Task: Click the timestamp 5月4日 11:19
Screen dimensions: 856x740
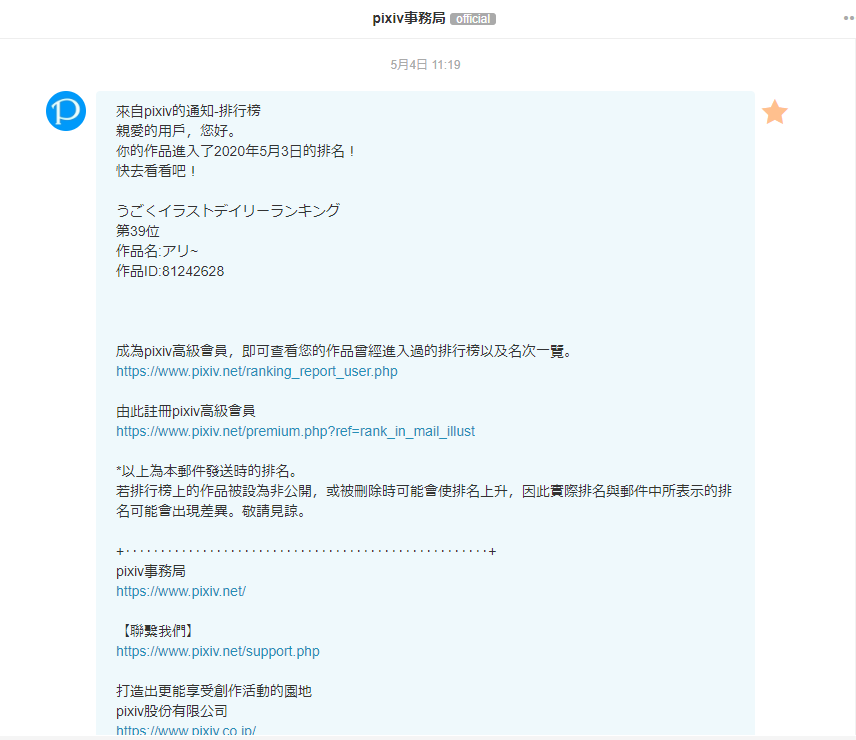Action: point(425,64)
